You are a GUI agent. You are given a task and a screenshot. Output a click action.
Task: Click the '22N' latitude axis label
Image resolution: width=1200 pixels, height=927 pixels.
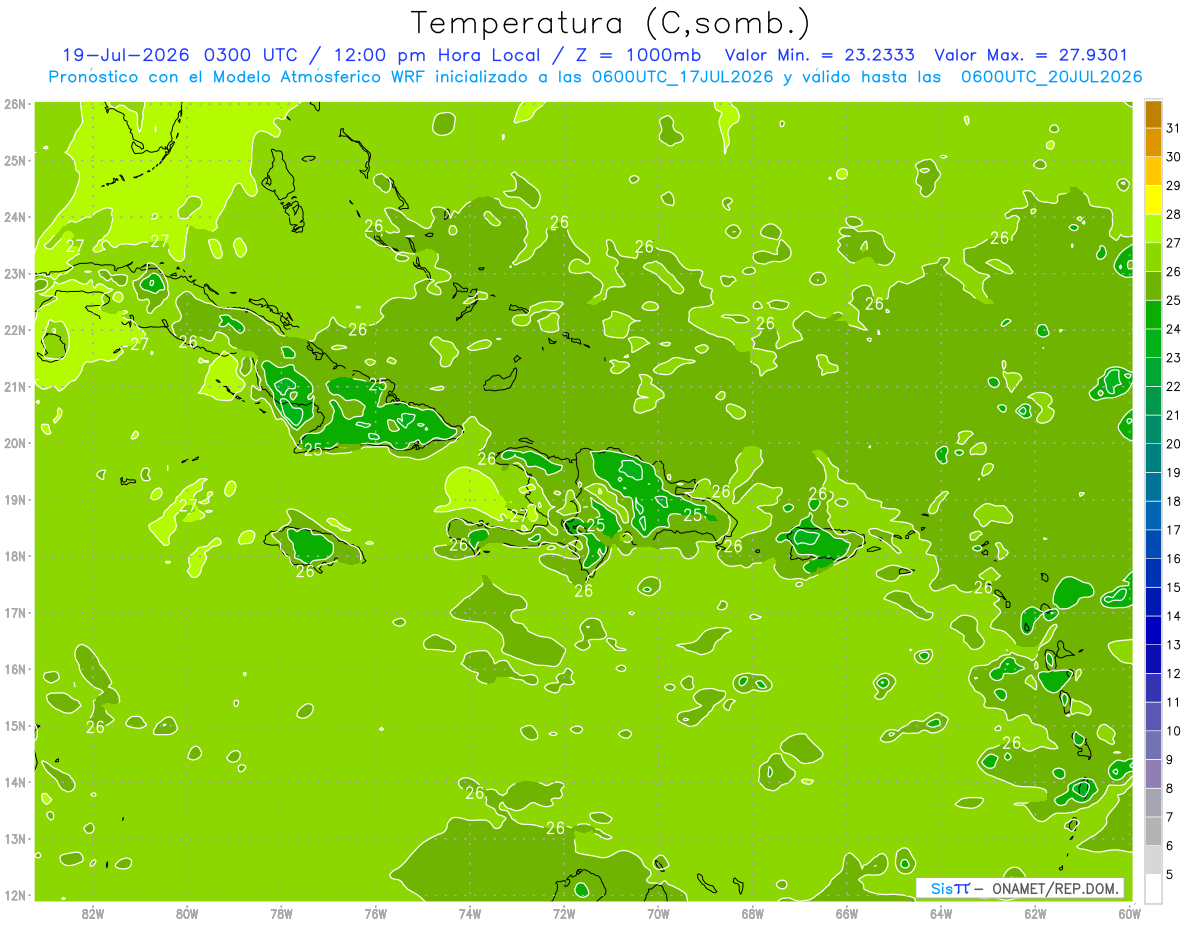coord(15,330)
